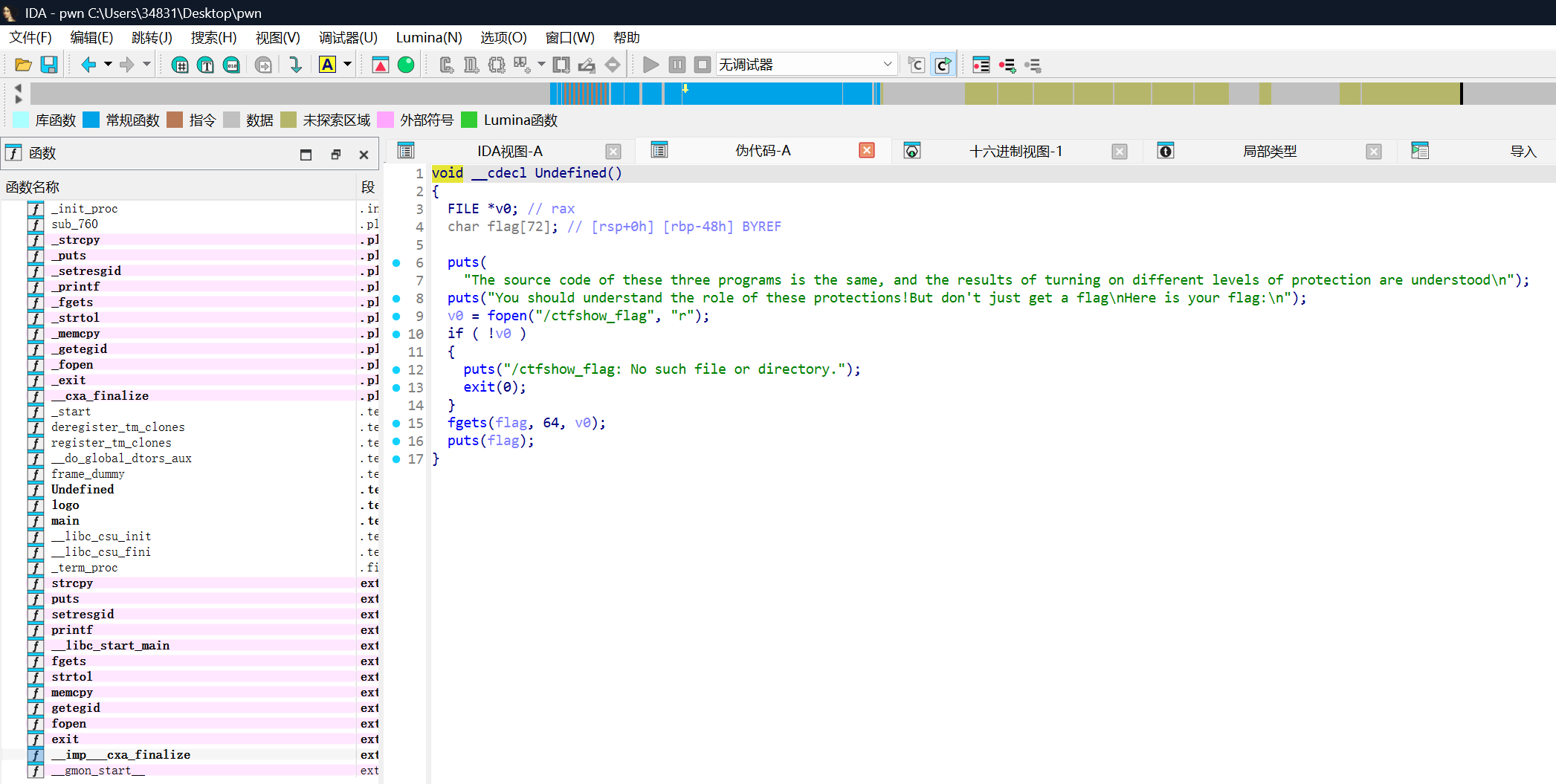Click the breakpoint list icon with red dot
The height and width of the screenshot is (784, 1556).
(981, 65)
